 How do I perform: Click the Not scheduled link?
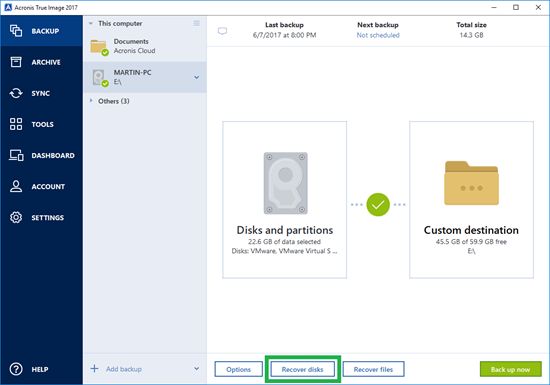[378, 35]
